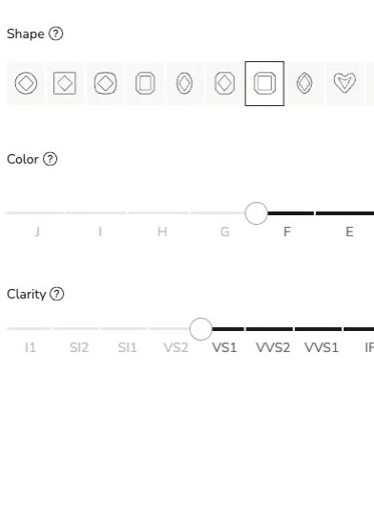Click the Clarity slider handle
This screenshot has width=374, height=506.
click(x=201, y=329)
